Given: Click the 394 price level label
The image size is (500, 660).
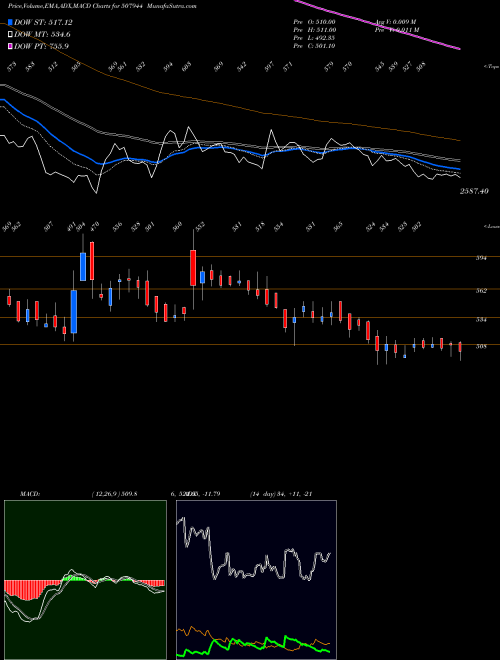Looking at the screenshot, I should click(481, 258).
